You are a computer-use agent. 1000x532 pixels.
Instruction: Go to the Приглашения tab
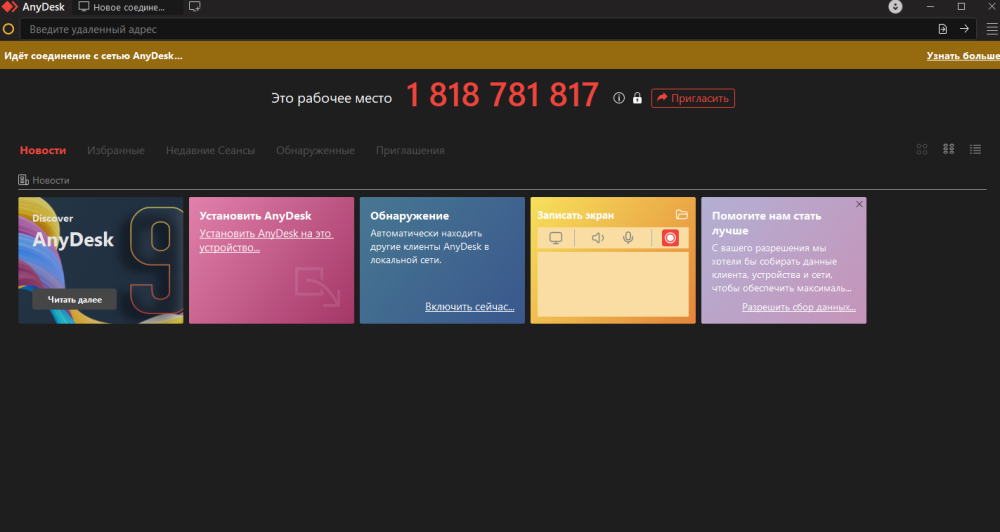[x=410, y=151]
